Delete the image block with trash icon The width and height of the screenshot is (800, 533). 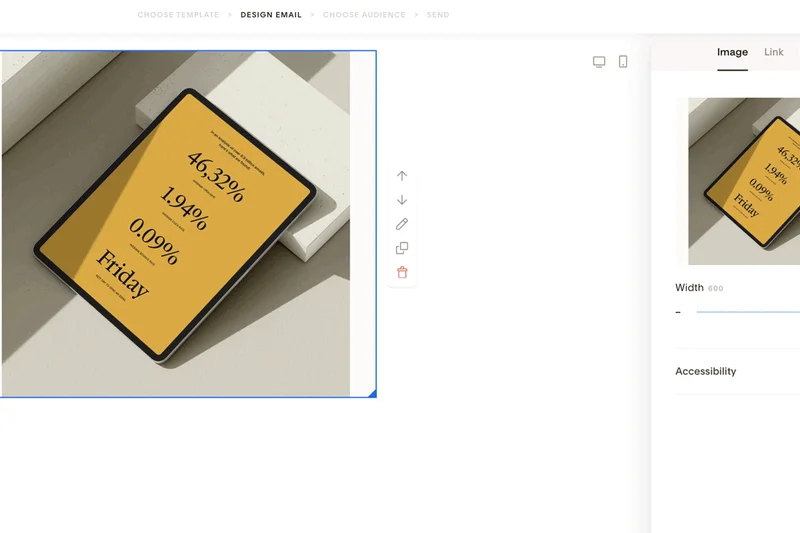(x=402, y=272)
